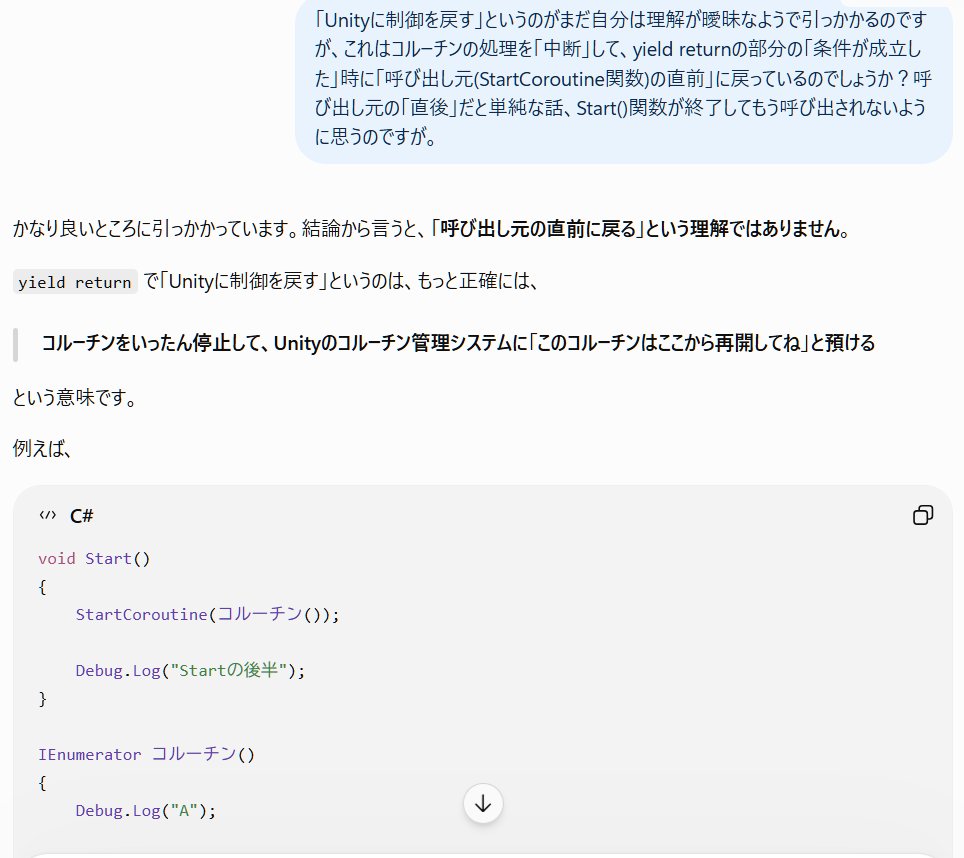Image resolution: width=964 pixels, height=858 pixels.
Task: Click the line 'void Start()'
Action: click(x=94, y=559)
